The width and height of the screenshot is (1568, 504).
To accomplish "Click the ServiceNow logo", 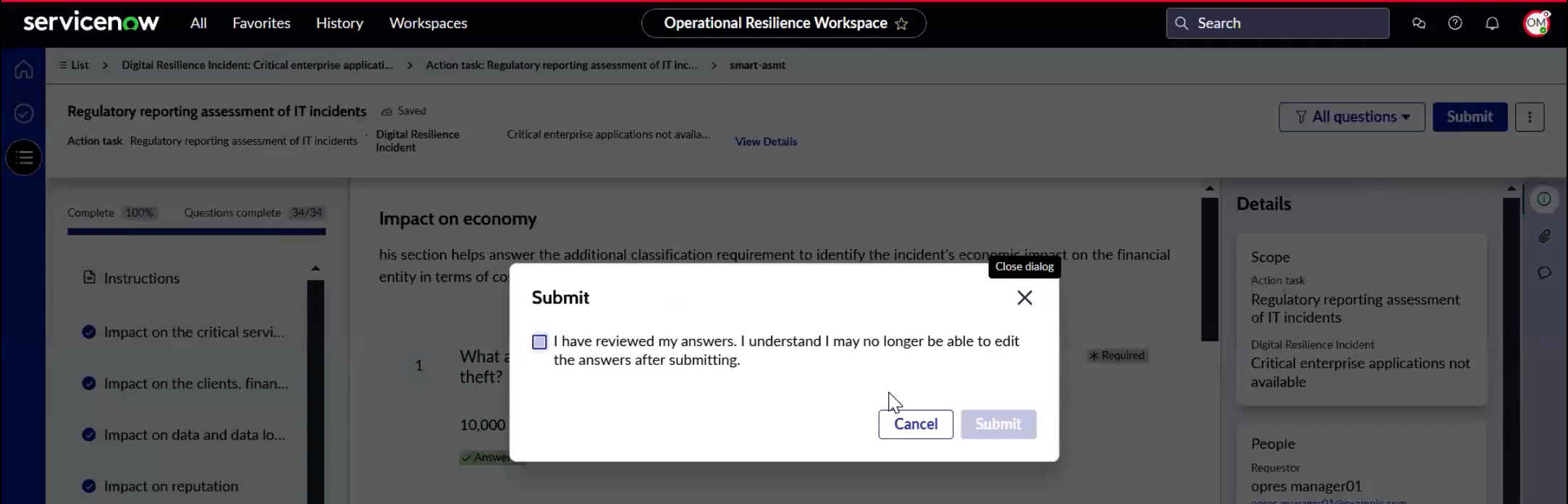I will (x=91, y=22).
